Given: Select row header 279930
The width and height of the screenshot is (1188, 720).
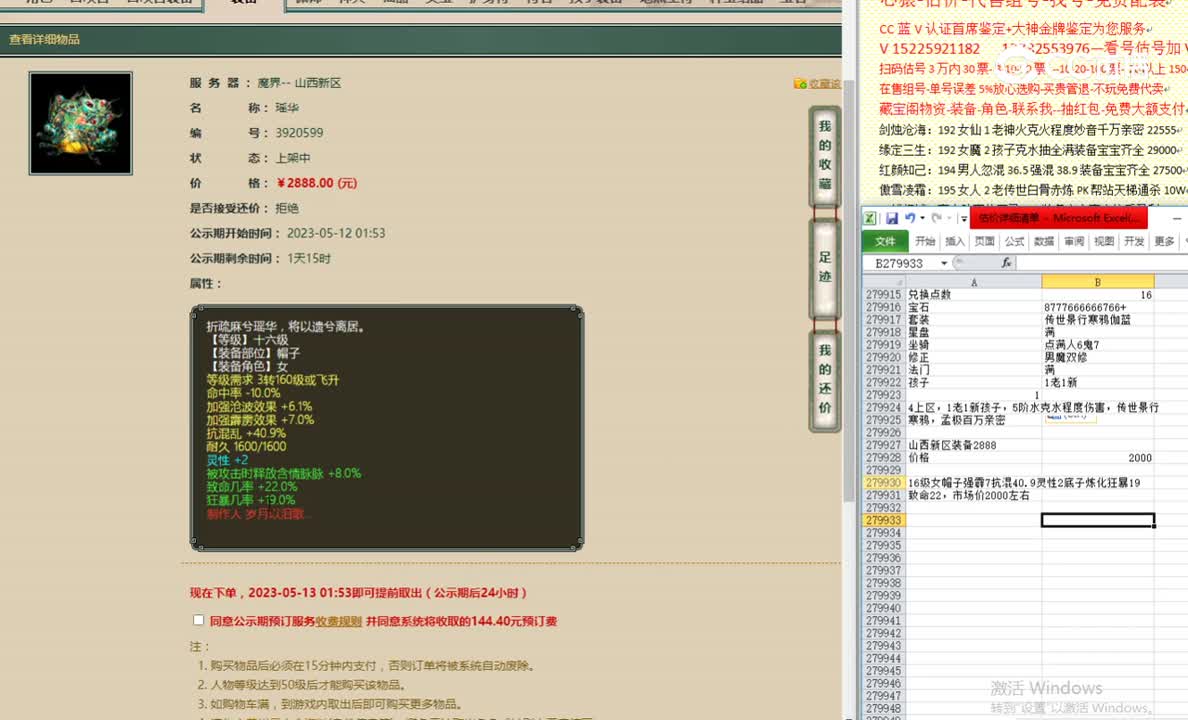Looking at the screenshot, I should (883, 483).
